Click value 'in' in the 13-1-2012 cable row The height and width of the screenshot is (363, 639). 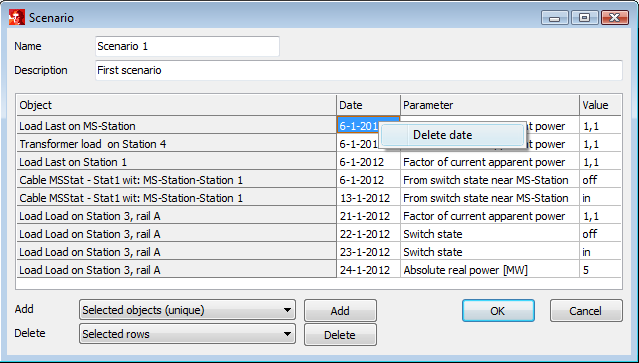pyautogui.click(x=601, y=198)
